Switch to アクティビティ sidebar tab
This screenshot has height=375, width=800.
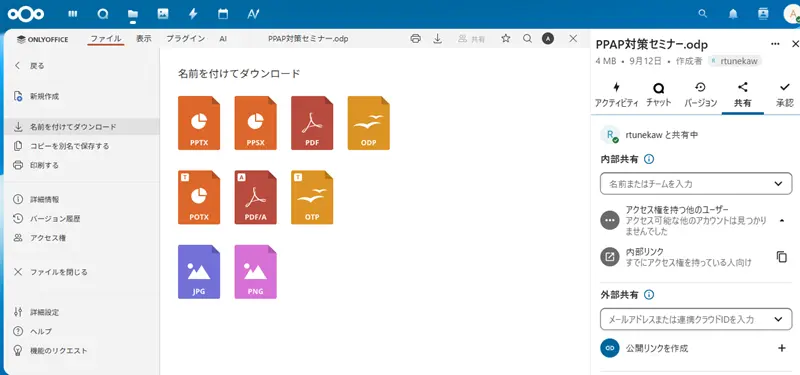(616, 95)
